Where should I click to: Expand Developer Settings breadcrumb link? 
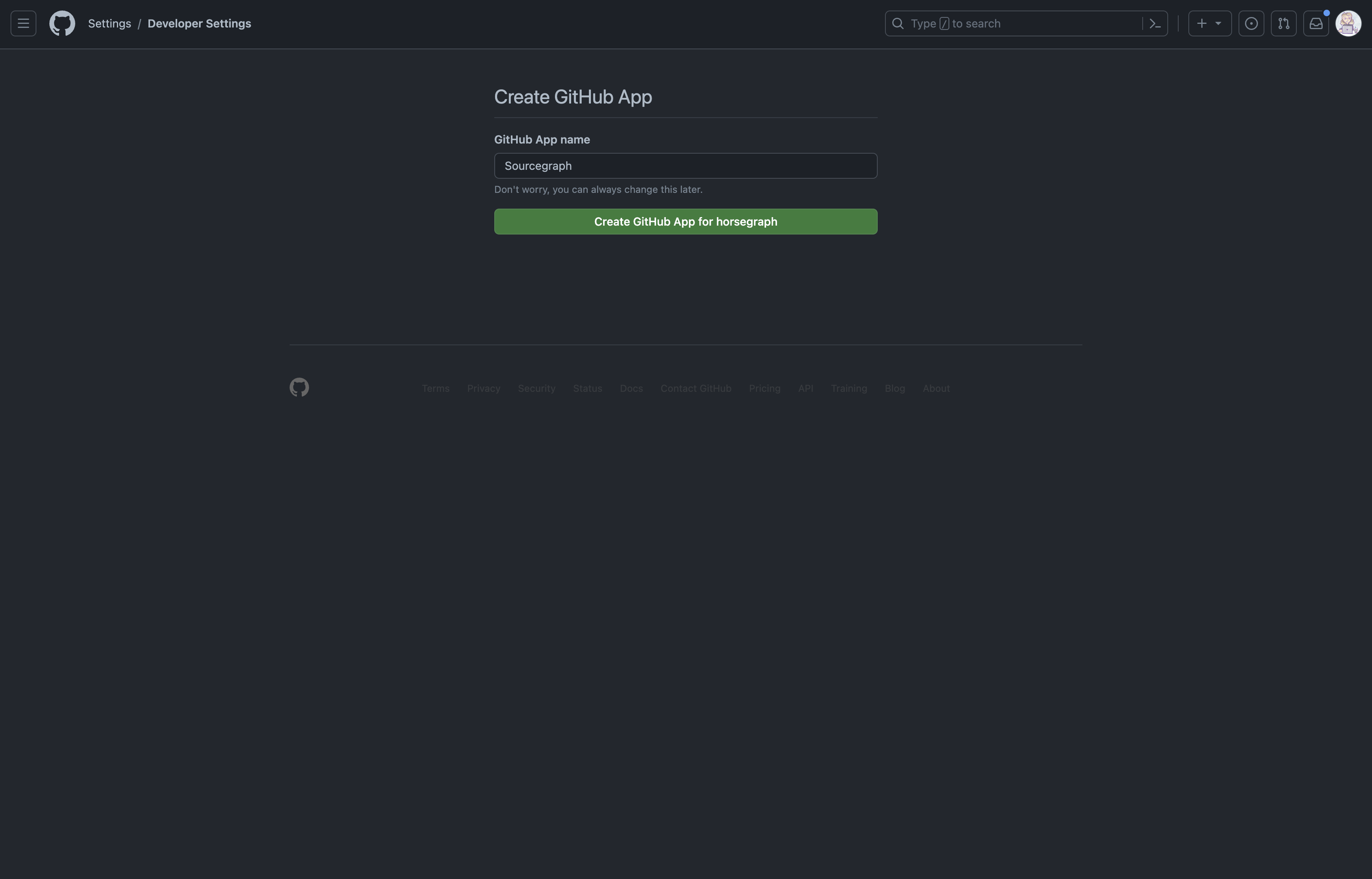[x=199, y=18]
